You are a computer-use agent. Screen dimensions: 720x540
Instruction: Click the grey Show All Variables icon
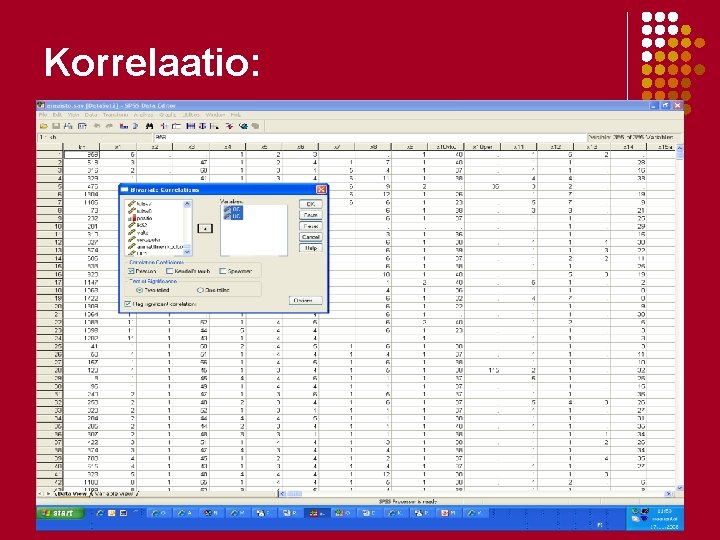(255, 126)
